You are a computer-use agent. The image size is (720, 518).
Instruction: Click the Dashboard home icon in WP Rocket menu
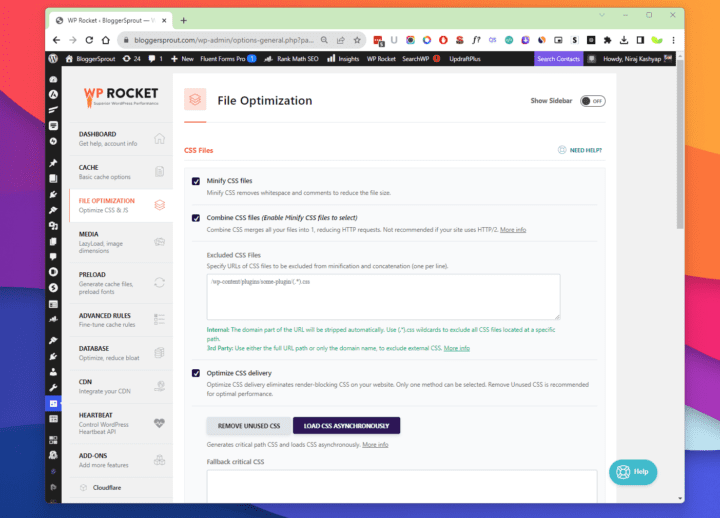159,139
